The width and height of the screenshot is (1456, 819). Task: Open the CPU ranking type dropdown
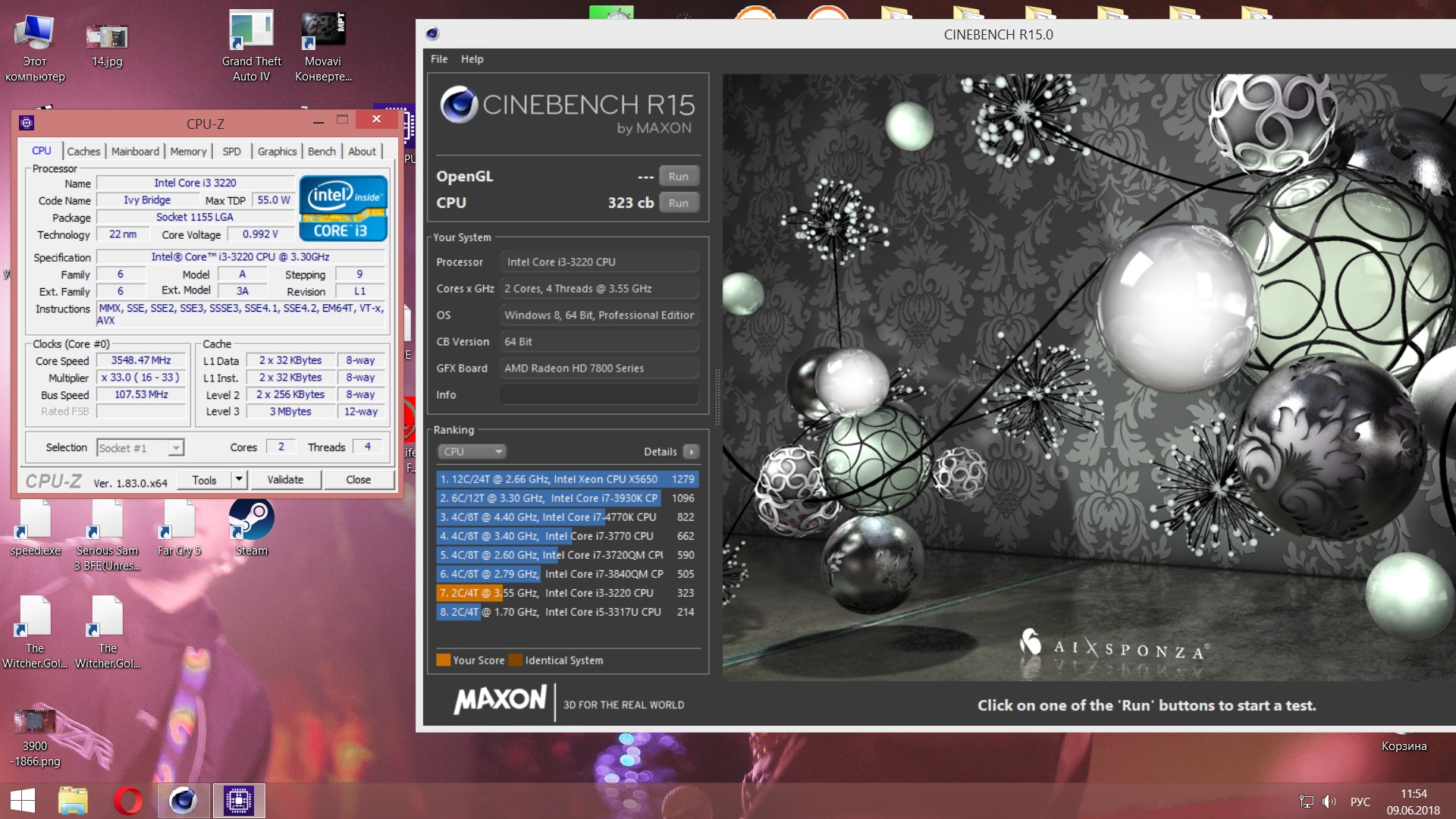pos(472,452)
